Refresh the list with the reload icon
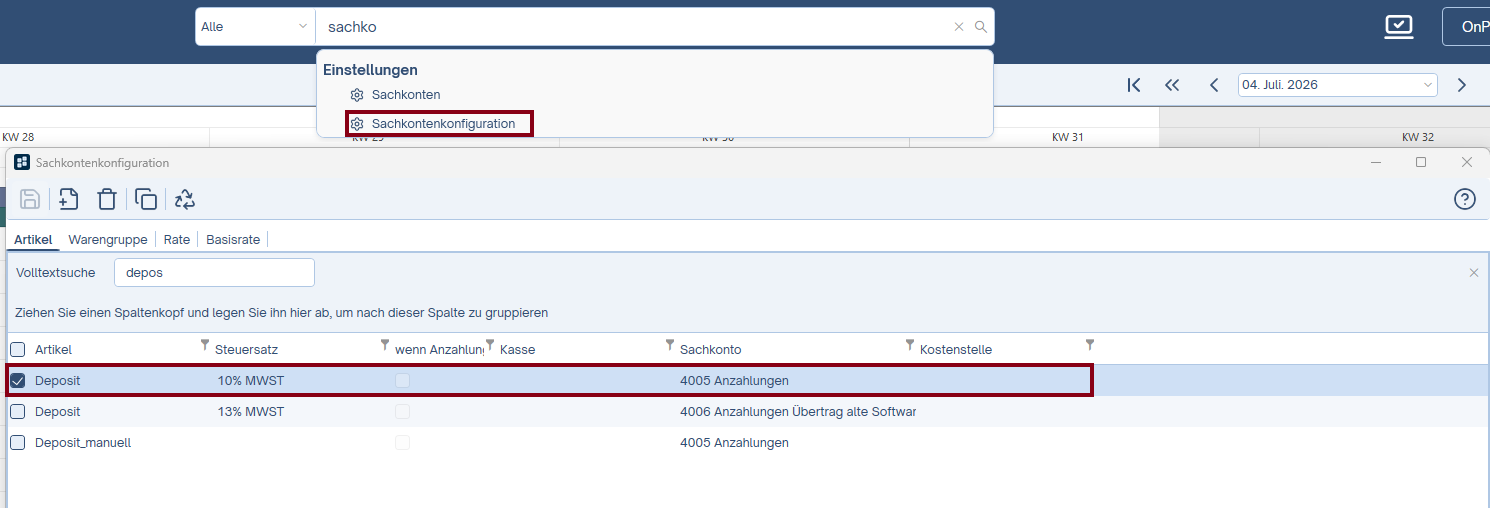 coord(185,199)
